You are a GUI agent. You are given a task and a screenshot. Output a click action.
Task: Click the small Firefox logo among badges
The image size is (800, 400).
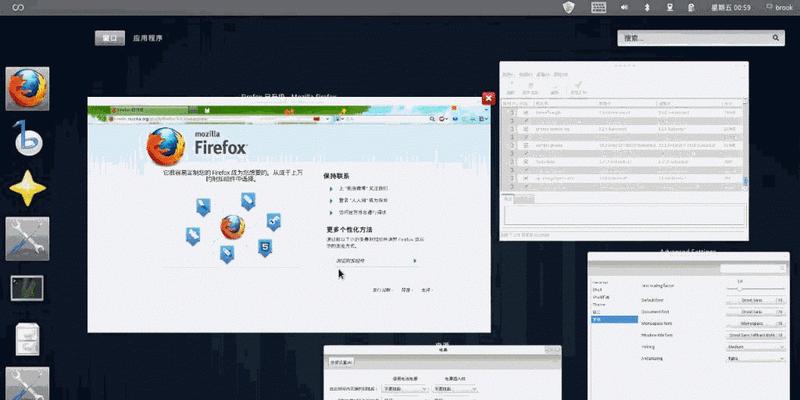click(233, 227)
